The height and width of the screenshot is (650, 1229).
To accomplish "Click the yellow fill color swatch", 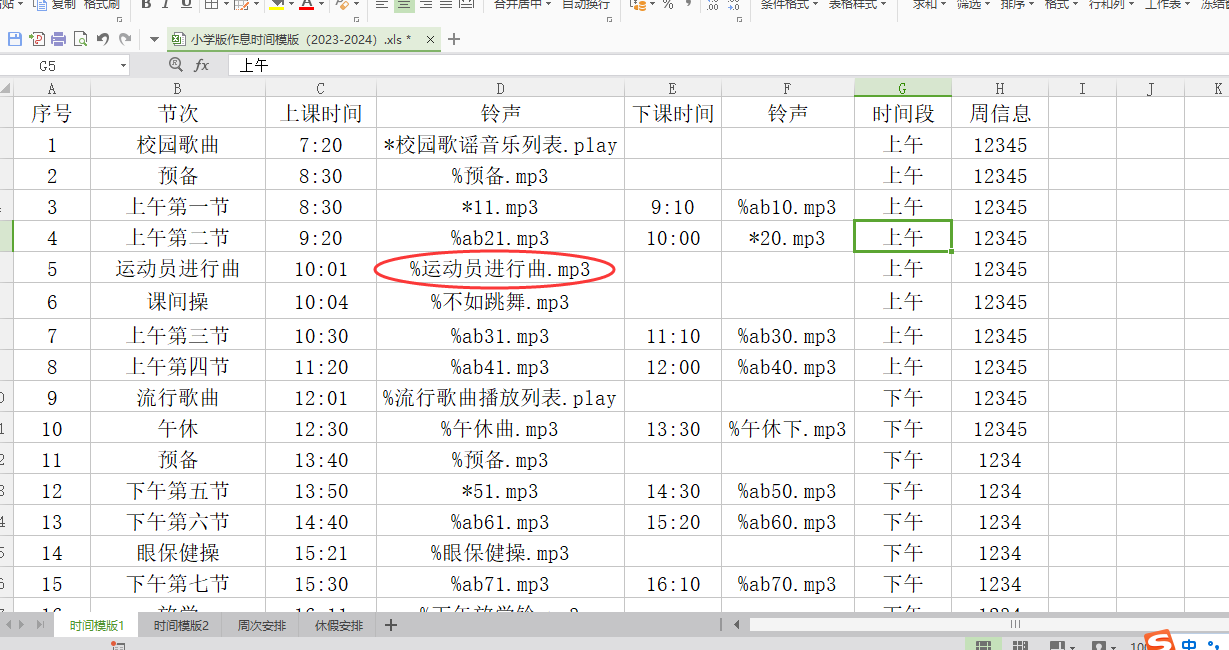I will 277,5.
